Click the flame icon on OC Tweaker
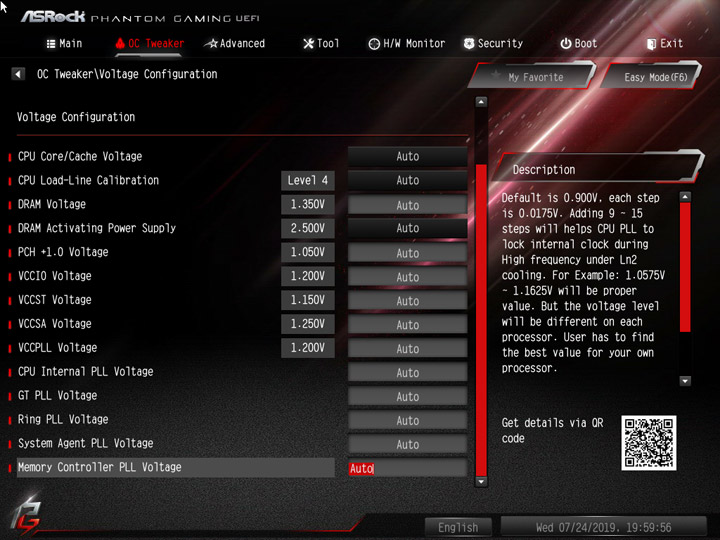The height and width of the screenshot is (540, 720). tap(120, 44)
